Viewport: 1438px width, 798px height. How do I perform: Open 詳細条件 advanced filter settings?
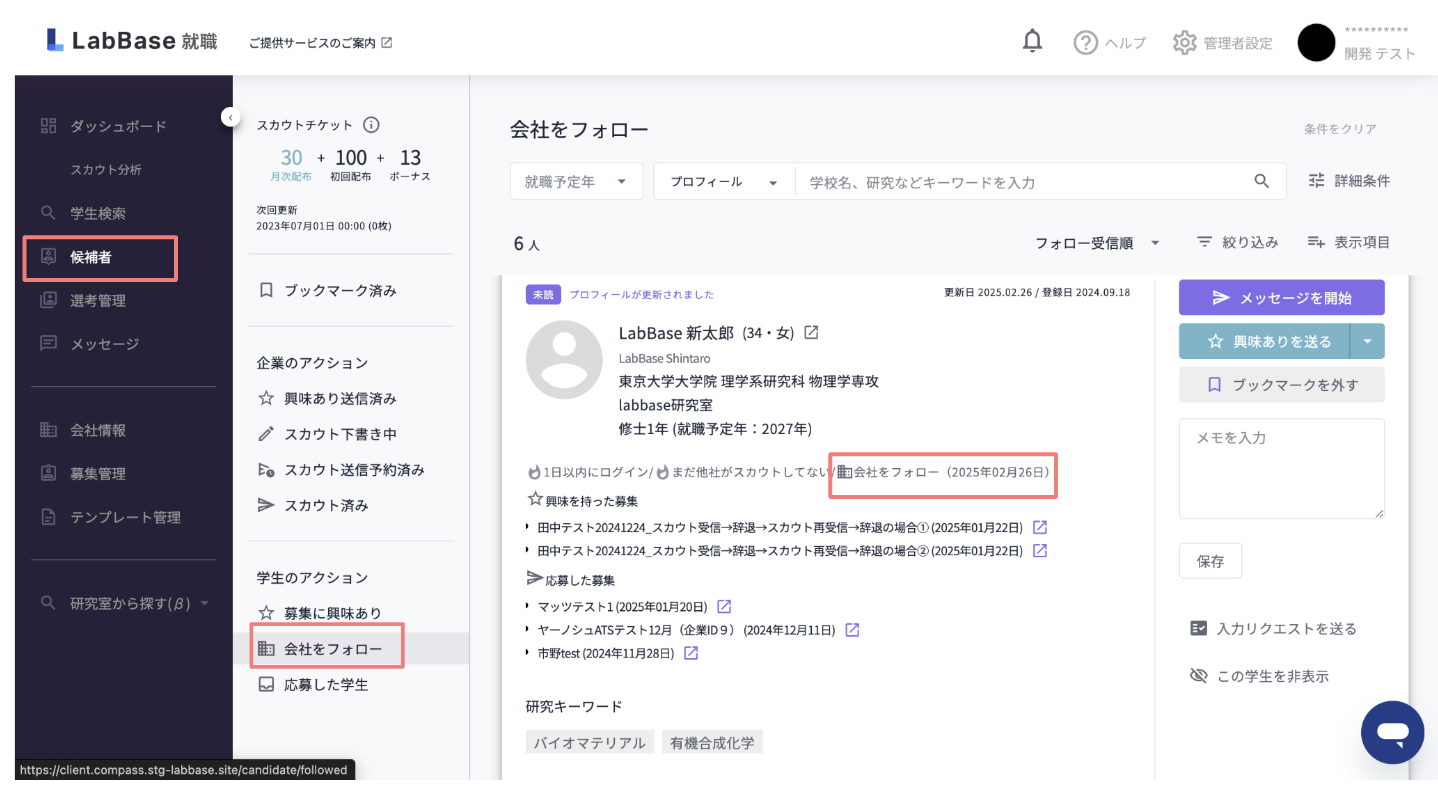[x=1349, y=181]
